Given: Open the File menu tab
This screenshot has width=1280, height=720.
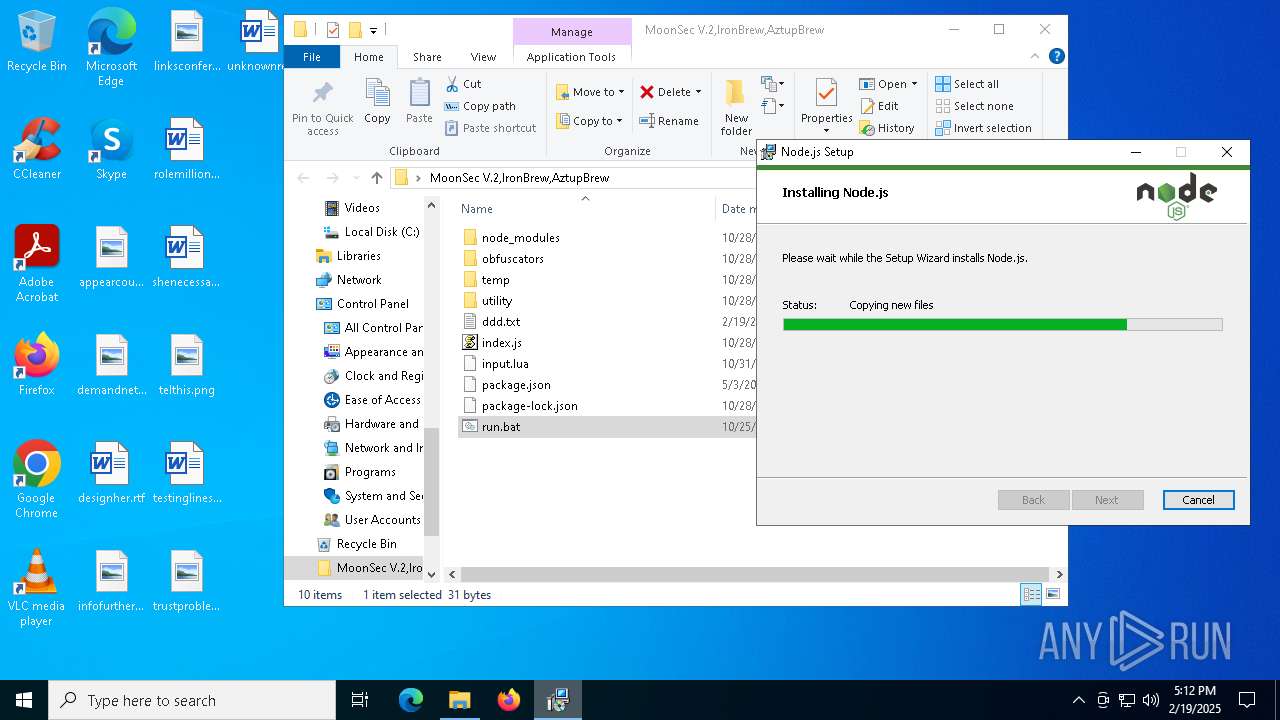Looking at the screenshot, I should pyautogui.click(x=312, y=57).
